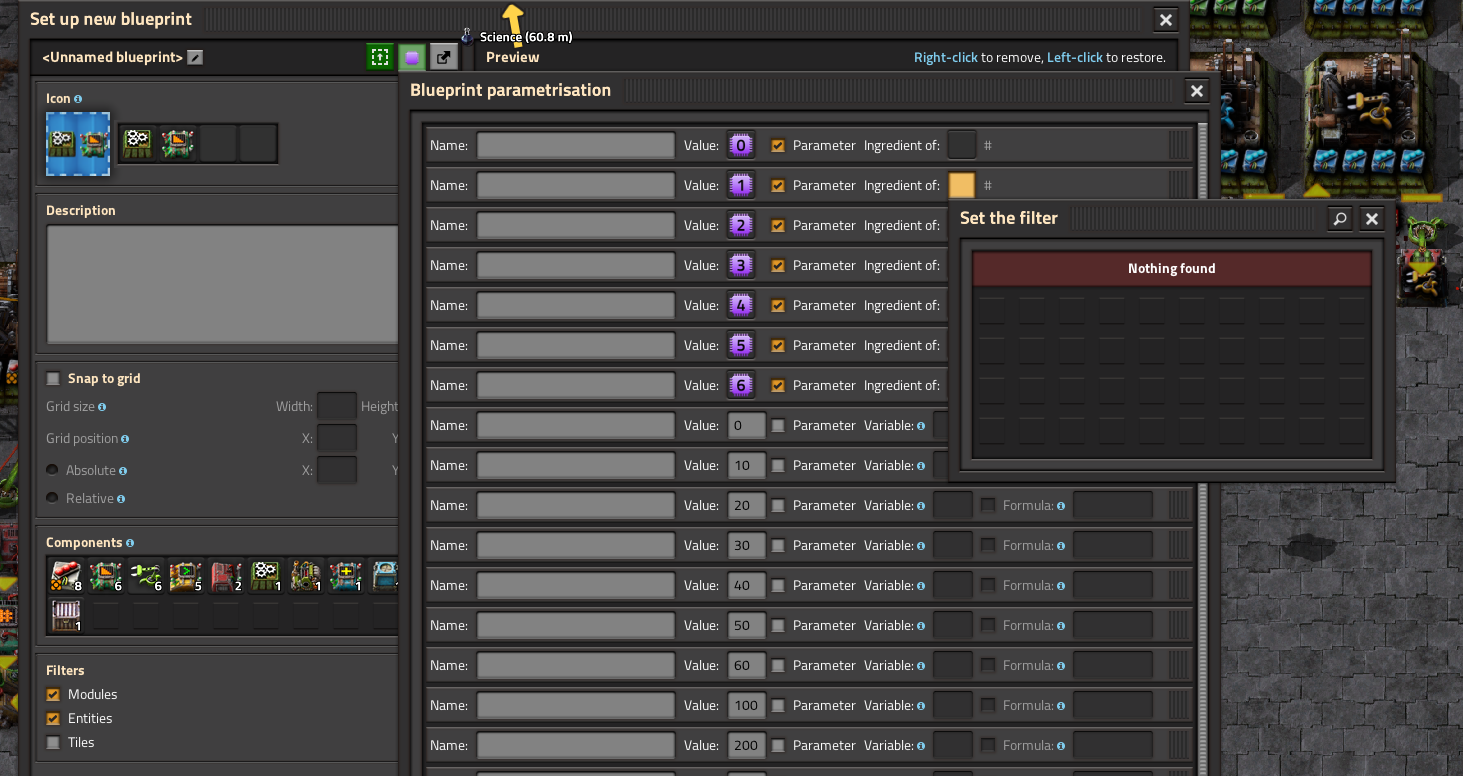
Task: Click the selector combinator component with count 6
Action: pos(105,576)
